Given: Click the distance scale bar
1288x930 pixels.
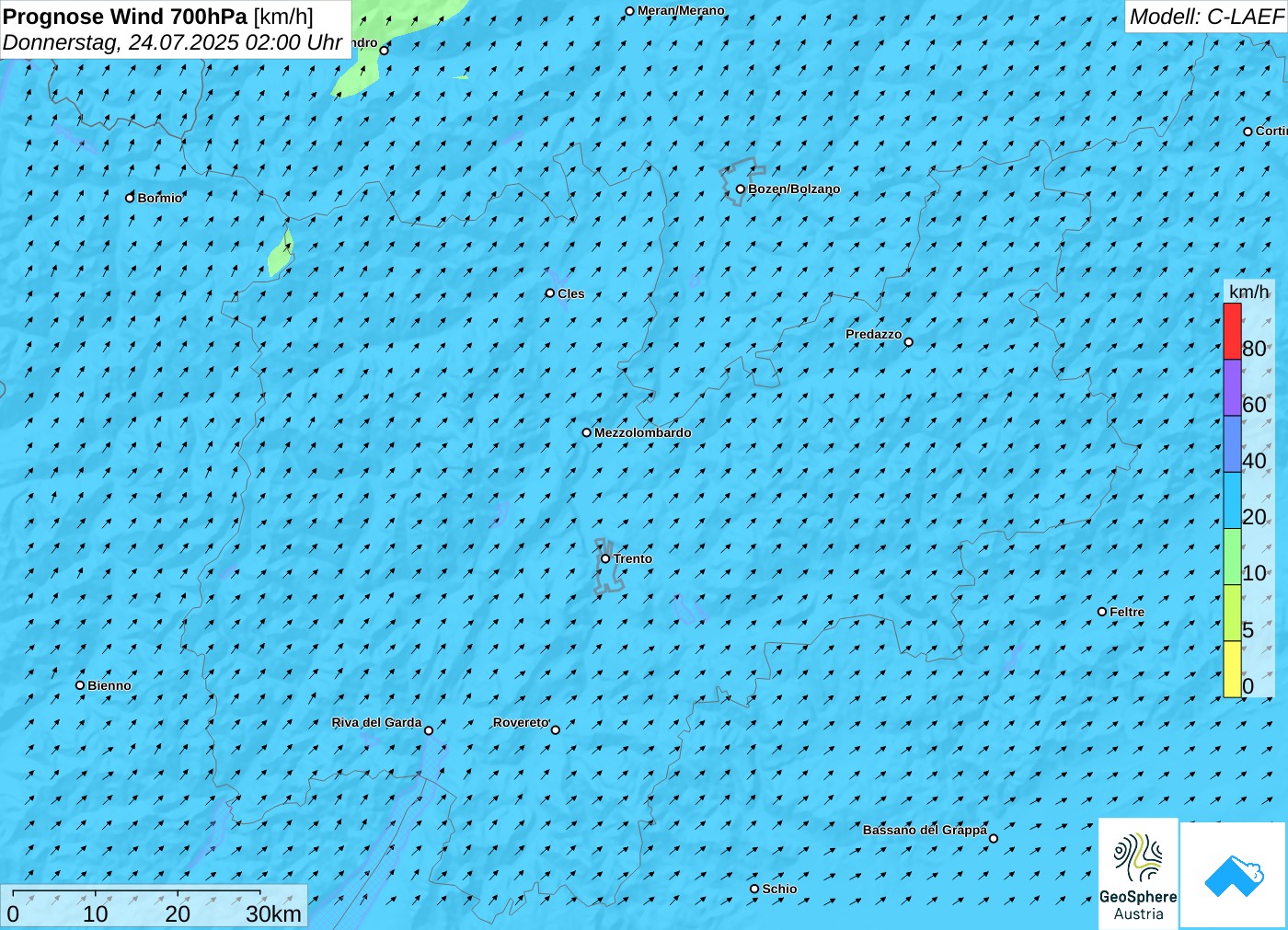Looking at the screenshot, I should 136,892.
